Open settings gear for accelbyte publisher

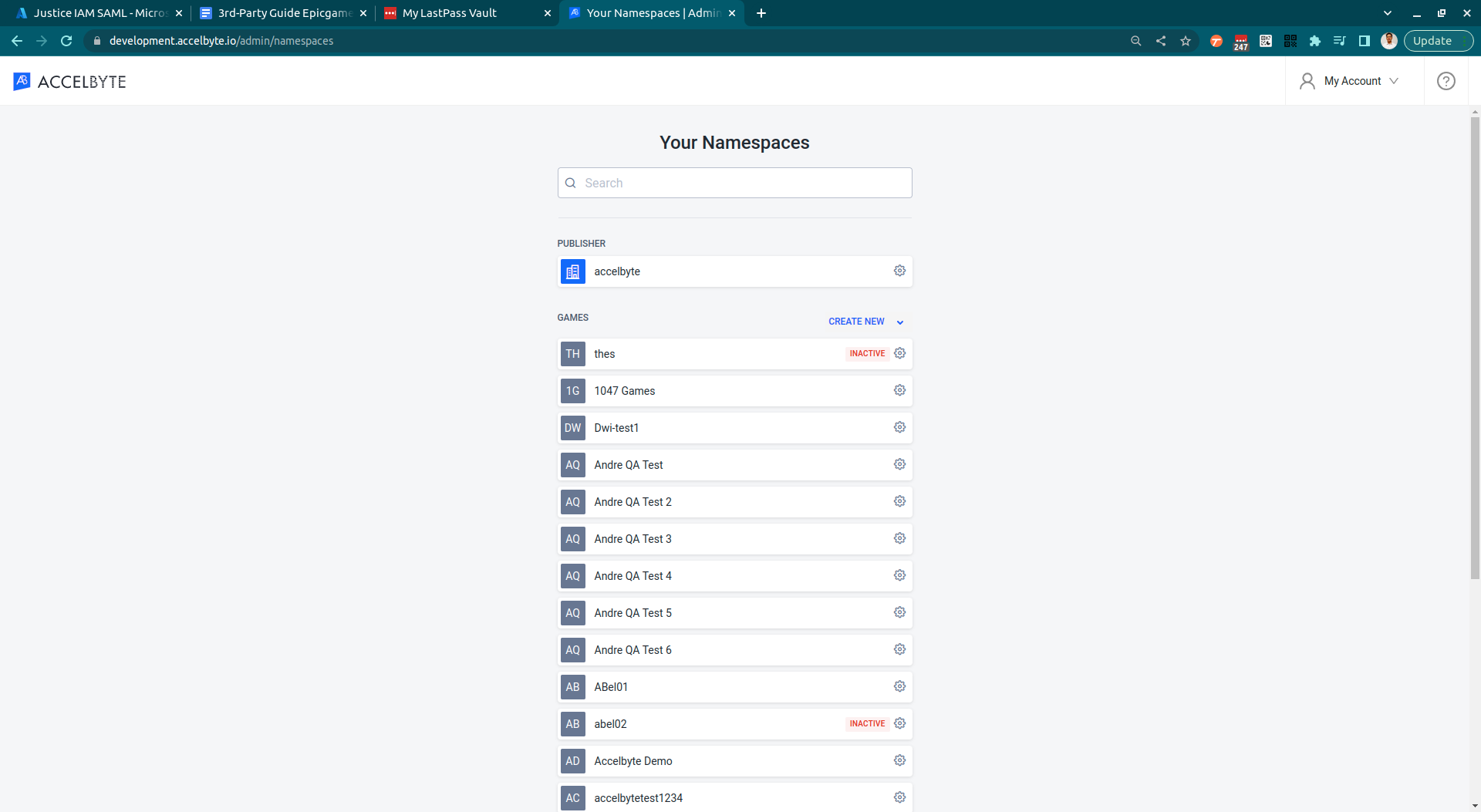coord(899,271)
